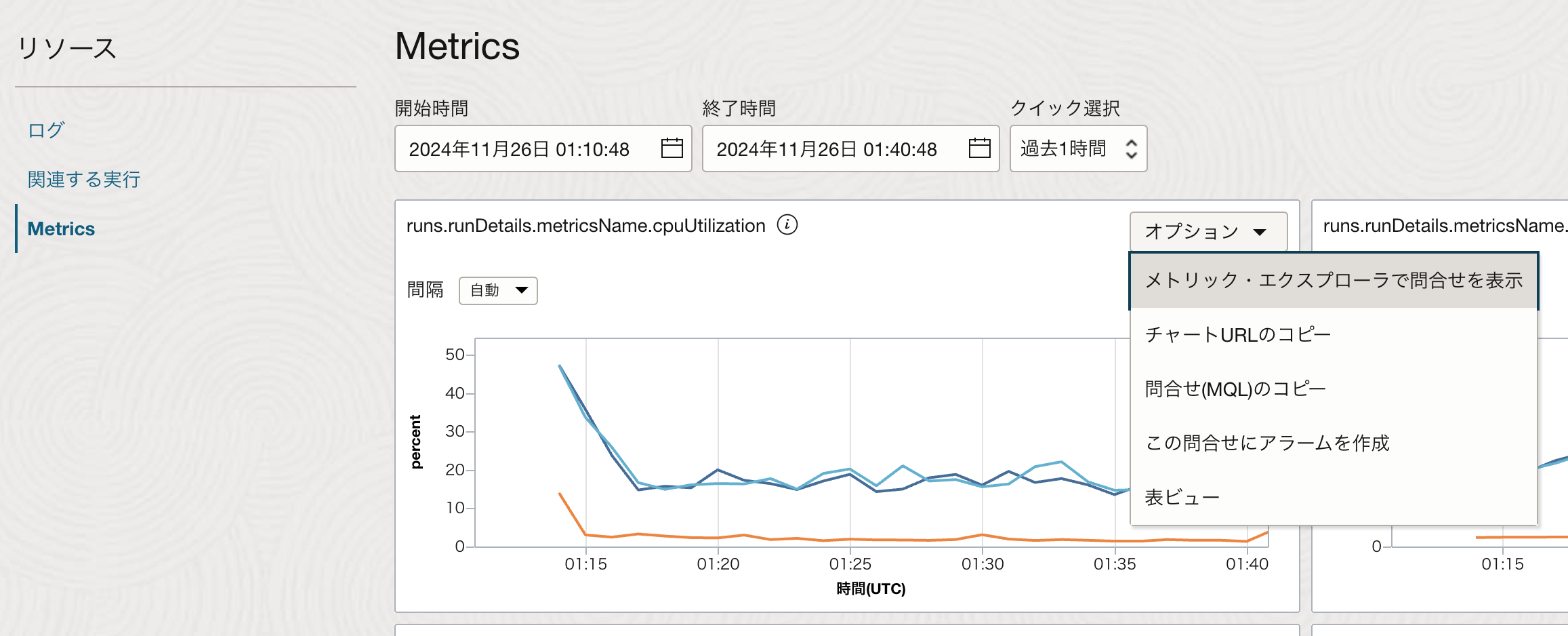Click the 開始時間 field label
Image resolution: width=1568 pixels, height=636 pixels.
[x=432, y=108]
